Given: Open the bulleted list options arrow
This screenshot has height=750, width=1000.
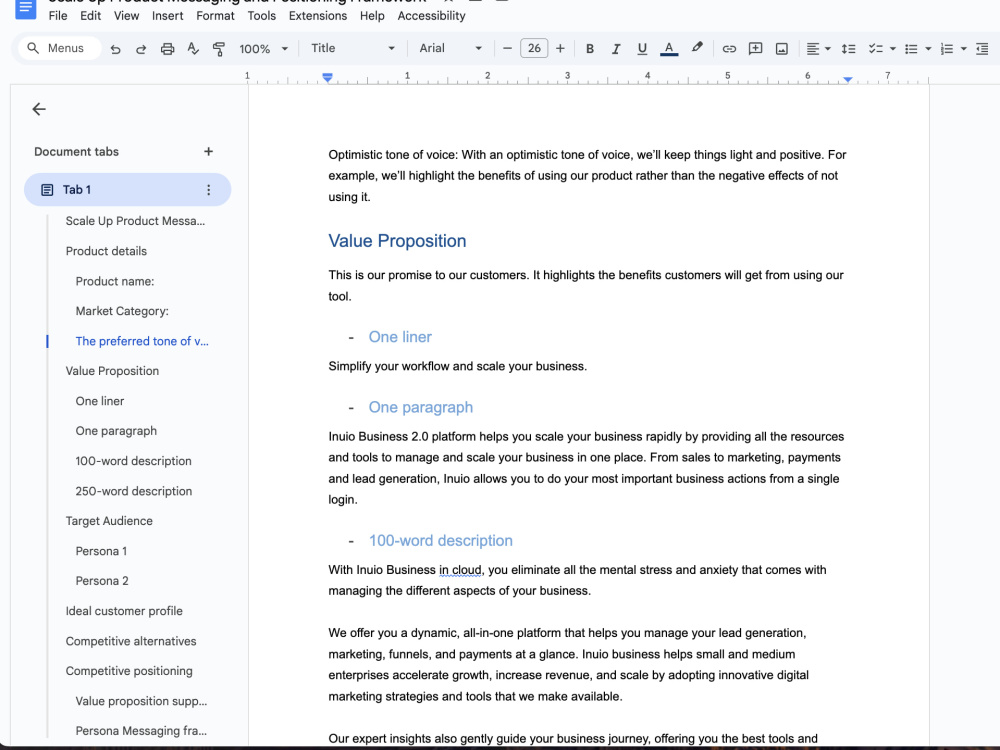Looking at the screenshot, I should 928,49.
